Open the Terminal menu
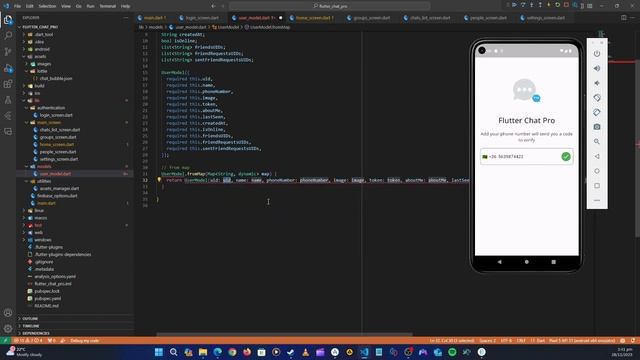Image resolution: width=640 pixels, height=360 pixels. [x=107, y=6]
